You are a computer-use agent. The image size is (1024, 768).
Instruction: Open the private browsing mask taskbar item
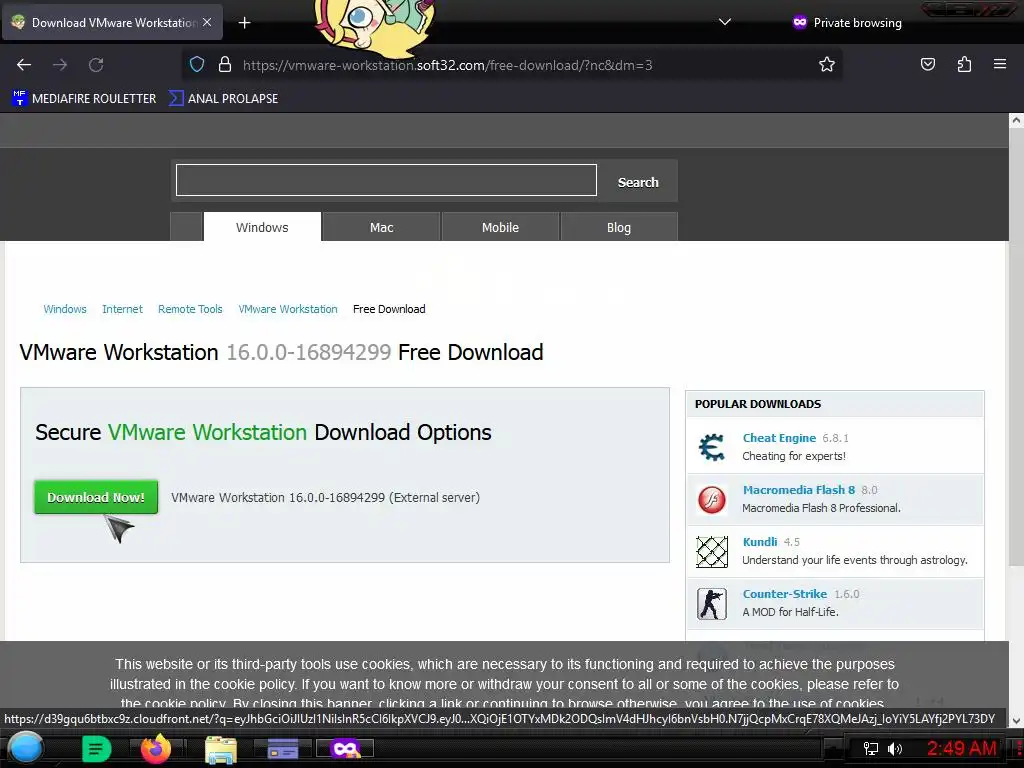coord(345,748)
